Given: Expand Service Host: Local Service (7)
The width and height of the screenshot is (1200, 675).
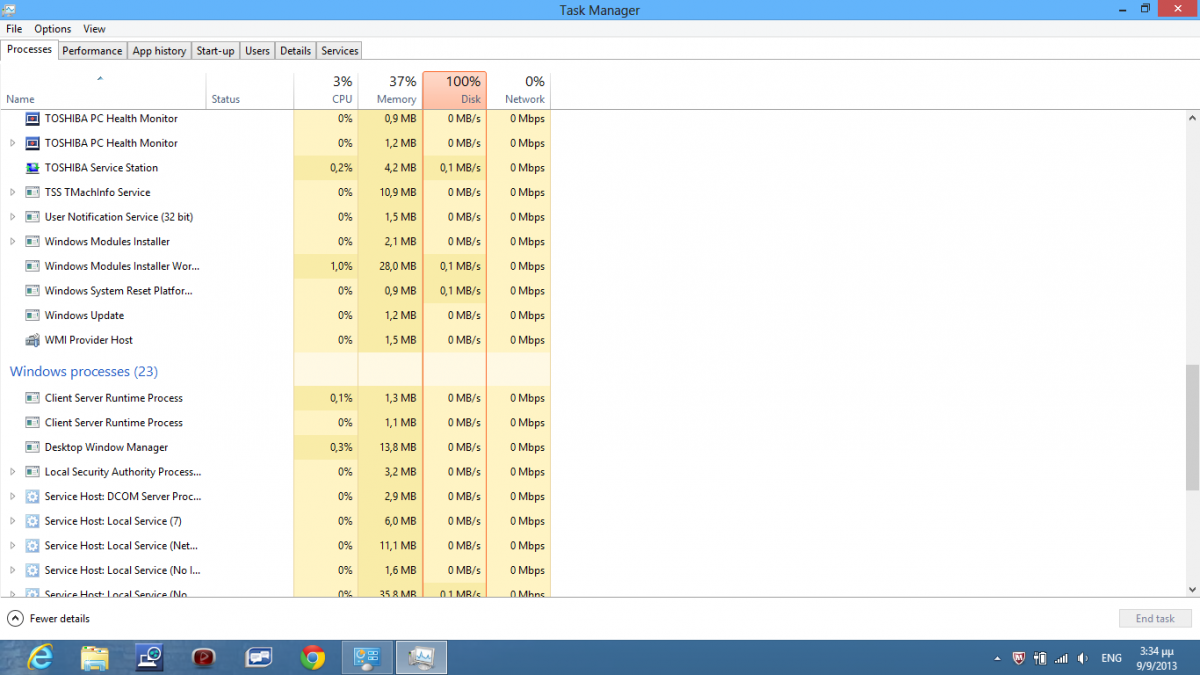Looking at the screenshot, I should pos(12,521).
